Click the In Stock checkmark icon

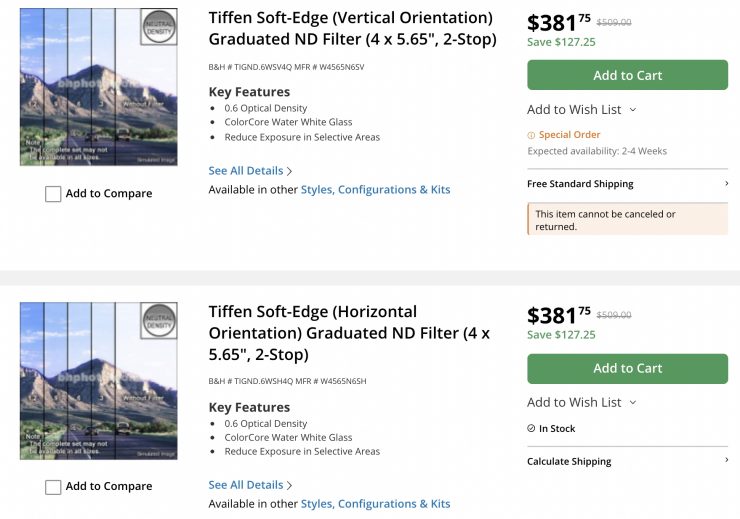pyautogui.click(x=532, y=428)
